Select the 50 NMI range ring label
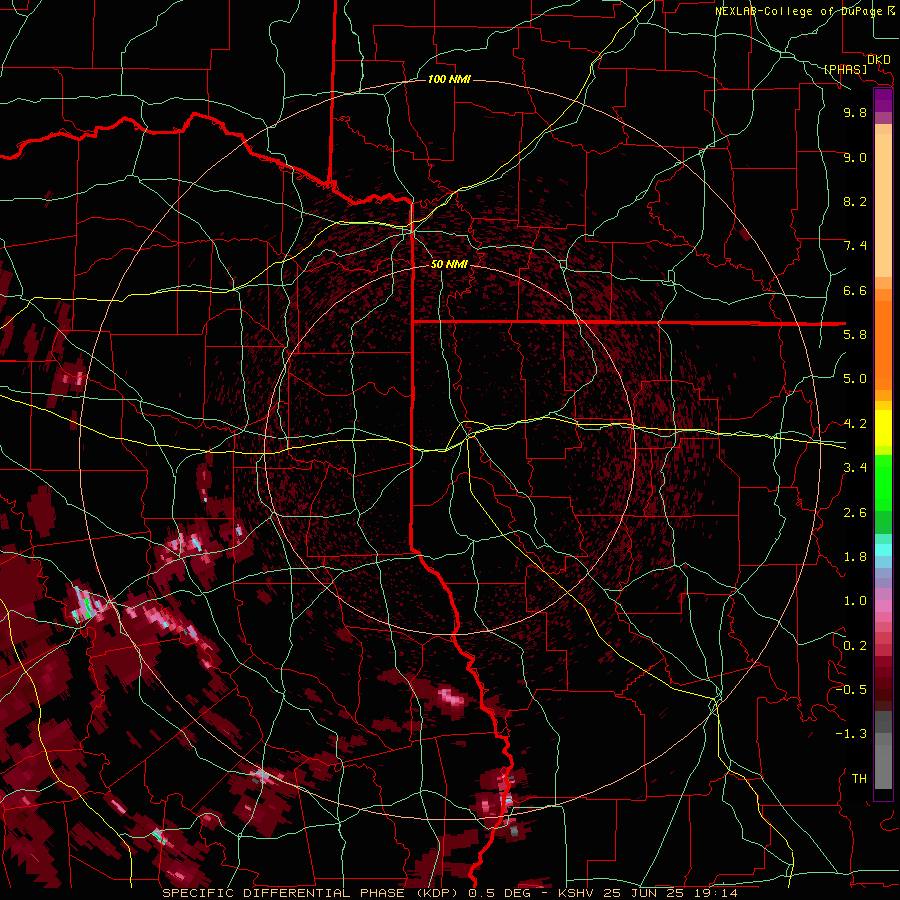The width and height of the screenshot is (900, 900). coord(449,264)
